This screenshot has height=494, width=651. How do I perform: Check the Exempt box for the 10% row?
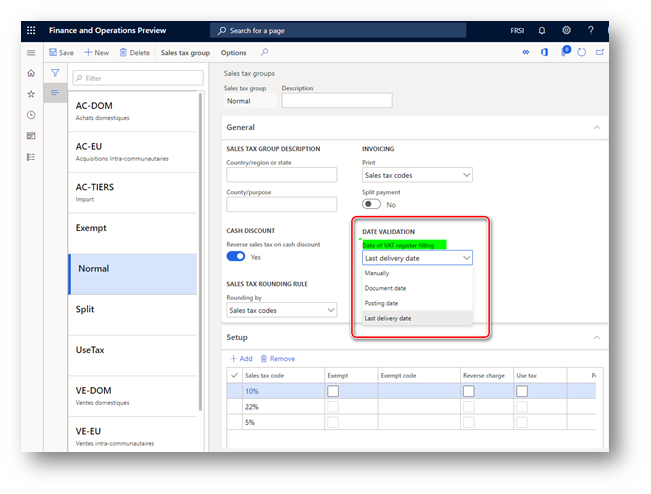click(x=333, y=391)
